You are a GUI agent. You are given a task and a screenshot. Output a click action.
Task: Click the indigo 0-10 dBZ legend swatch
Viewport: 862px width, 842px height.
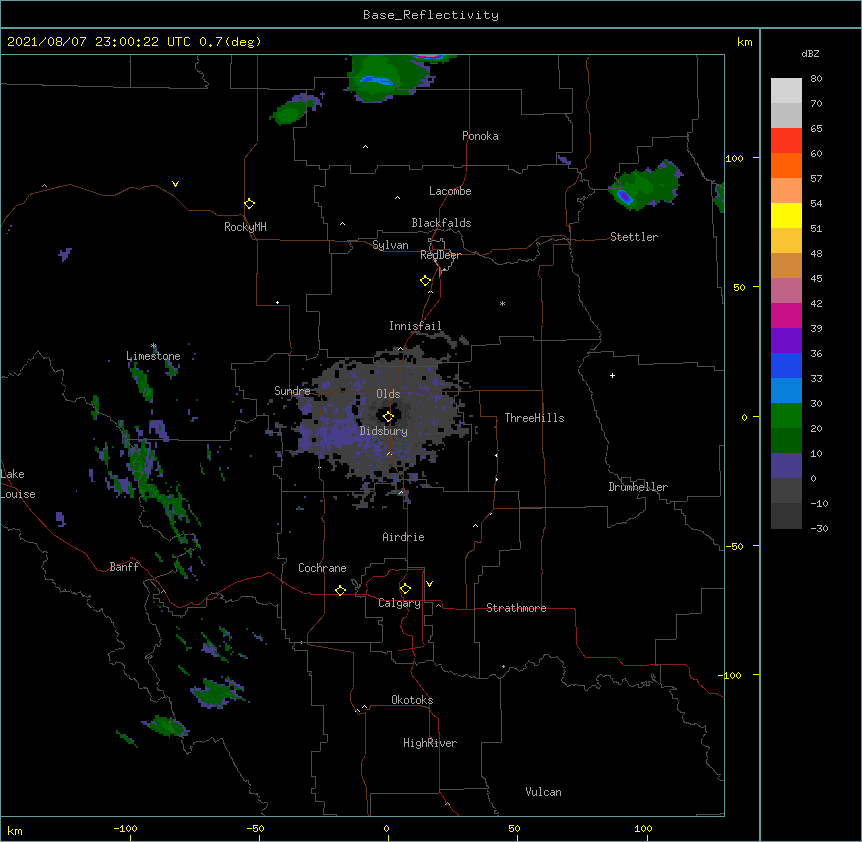tap(786, 466)
